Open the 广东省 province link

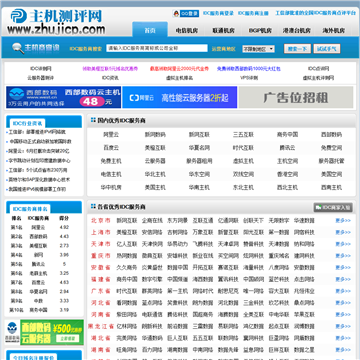point(101,291)
